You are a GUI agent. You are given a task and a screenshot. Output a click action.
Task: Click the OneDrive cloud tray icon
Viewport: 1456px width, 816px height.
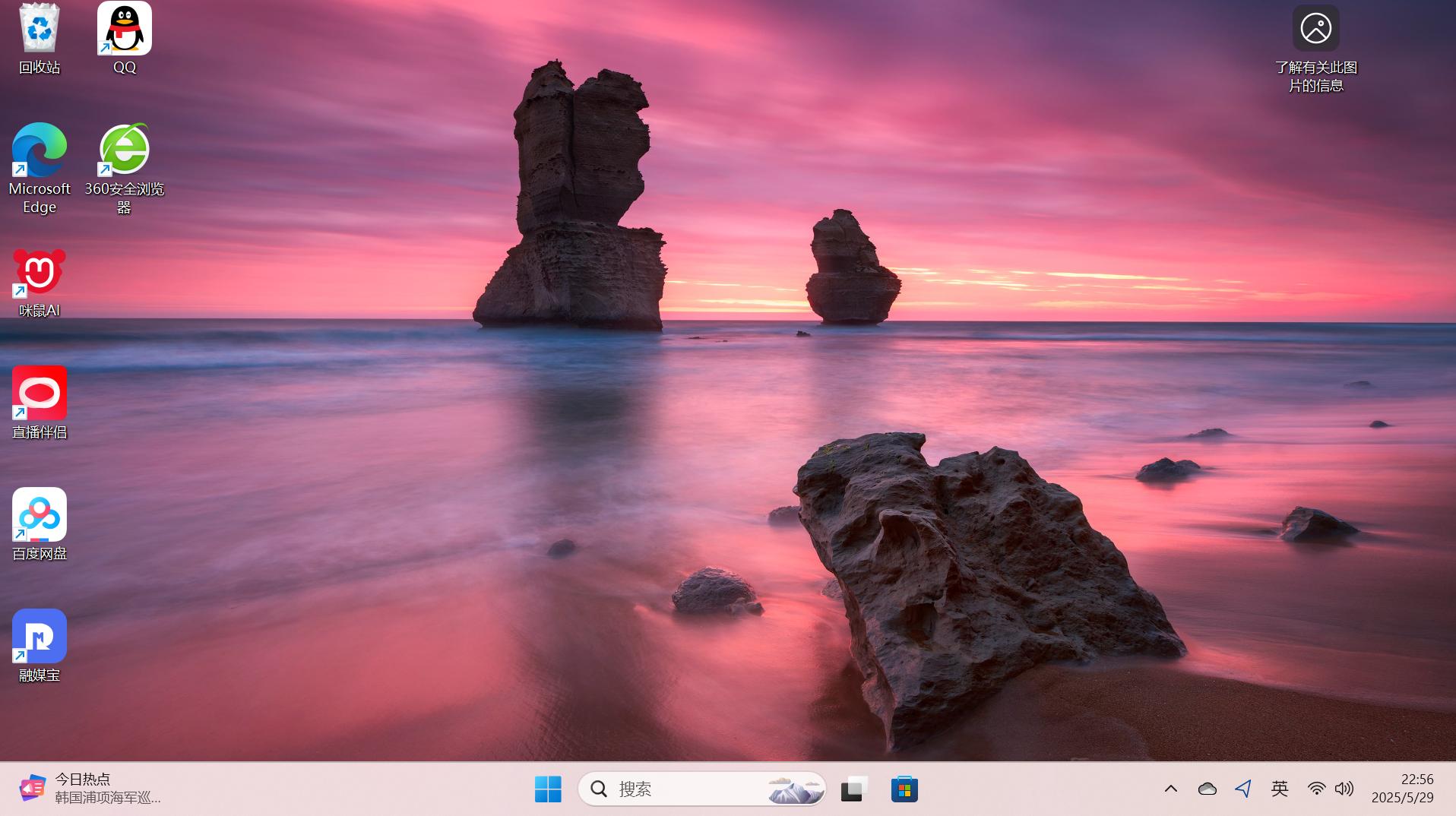pyautogui.click(x=1207, y=789)
